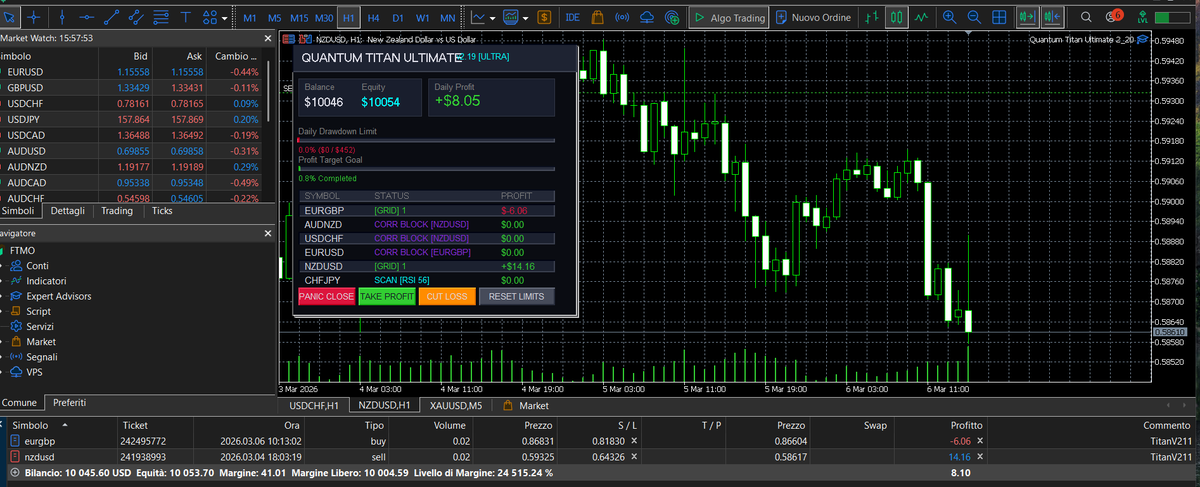Image resolution: width=1200 pixels, height=487 pixels.
Task: Switch chart to W1 timeframe
Action: click(423, 18)
